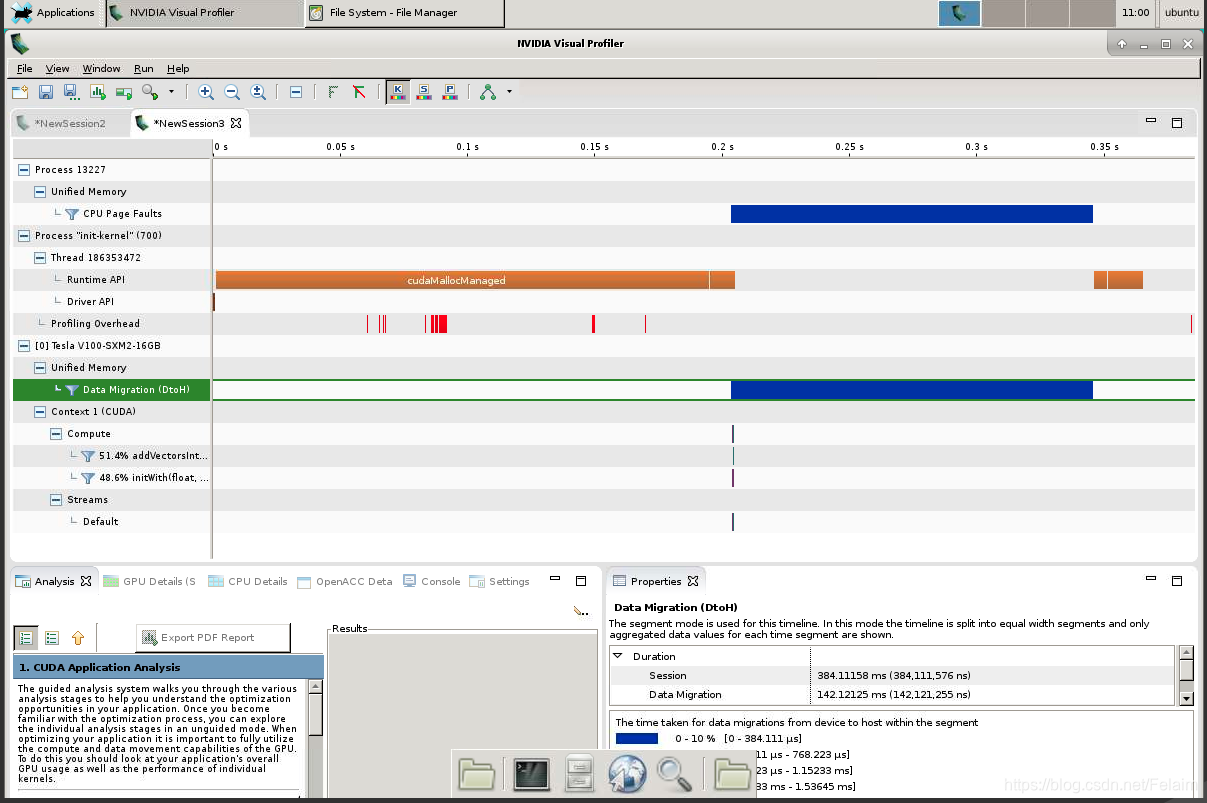This screenshot has height=803, width=1207.
Task: Switch to the Settings tab
Action: pyautogui.click(x=500, y=581)
